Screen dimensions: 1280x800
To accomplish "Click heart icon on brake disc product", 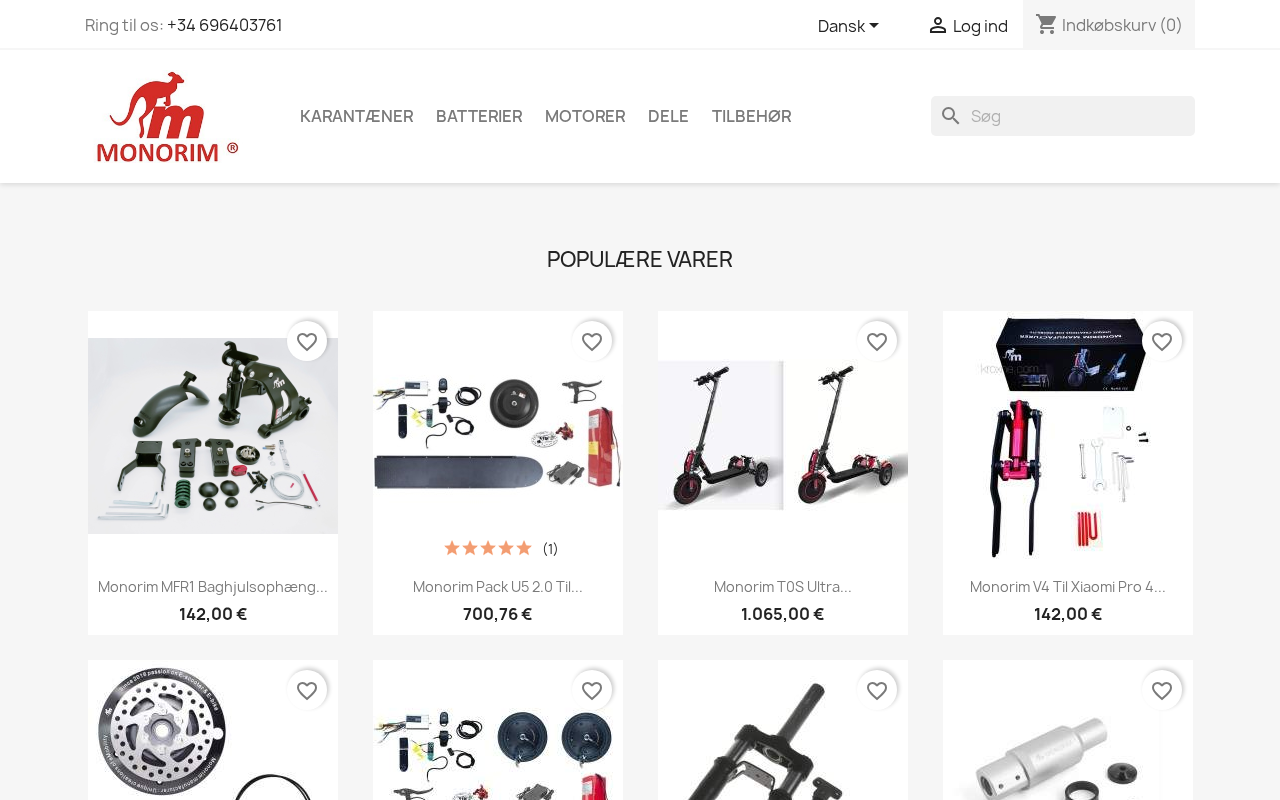I will pos(307,690).
